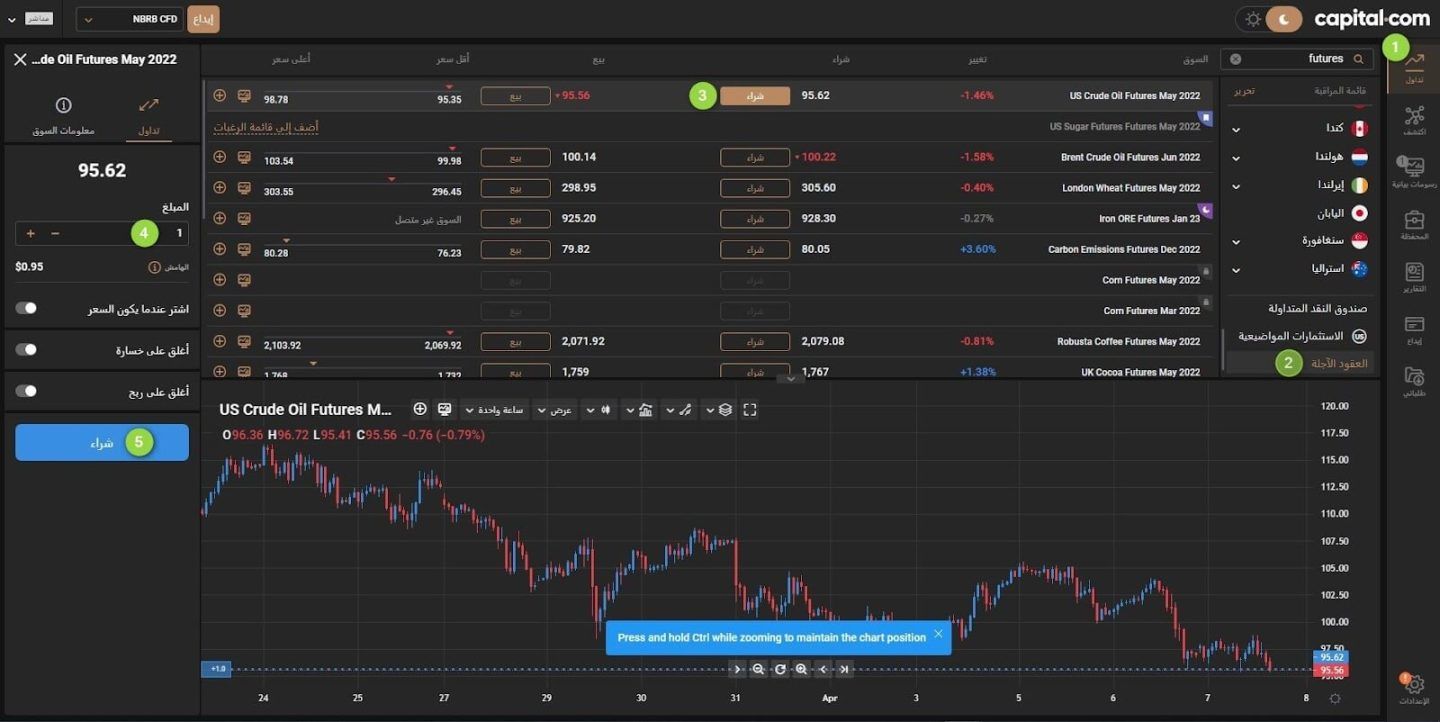
Task: Click the Edit link above the country list
Action: click(1244, 91)
